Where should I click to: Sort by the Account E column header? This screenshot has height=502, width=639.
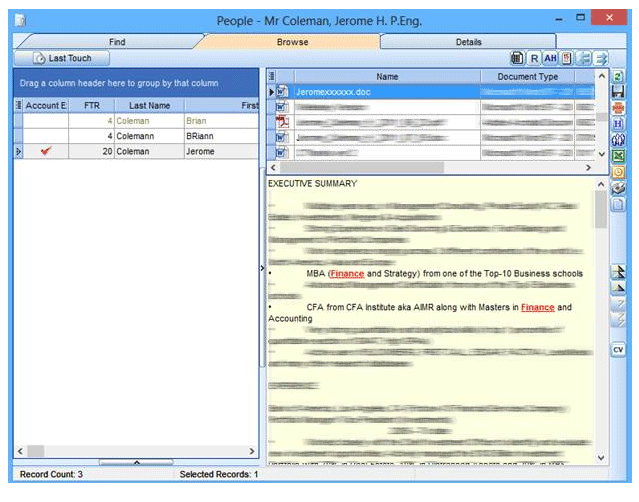click(46, 106)
